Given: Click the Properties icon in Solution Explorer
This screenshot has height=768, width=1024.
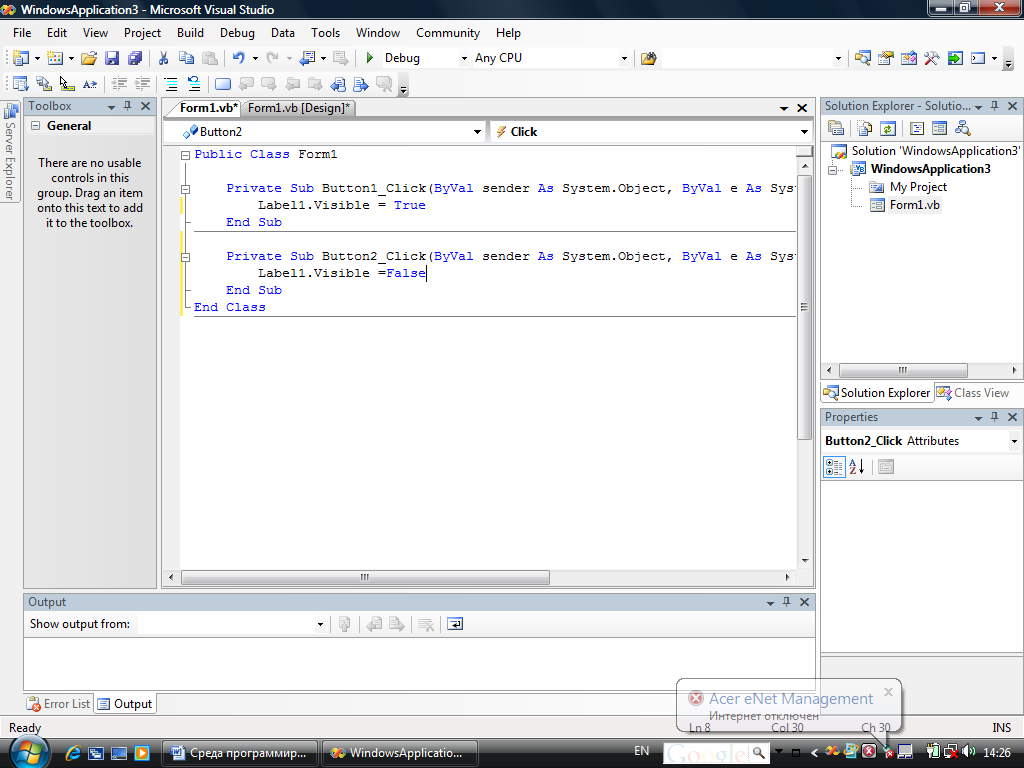Looking at the screenshot, I should point(836,128).
